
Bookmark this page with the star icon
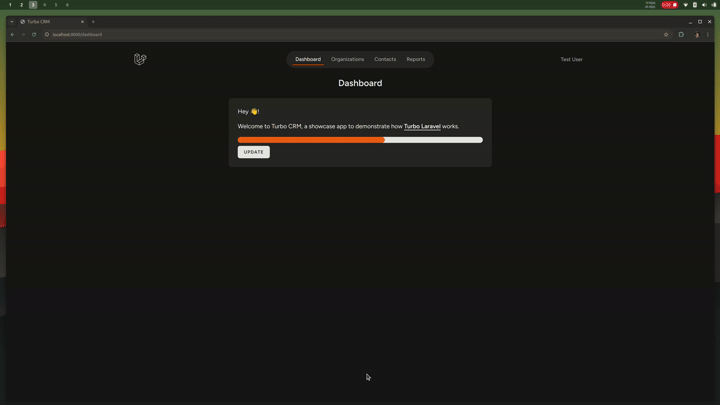click(666, 34)
